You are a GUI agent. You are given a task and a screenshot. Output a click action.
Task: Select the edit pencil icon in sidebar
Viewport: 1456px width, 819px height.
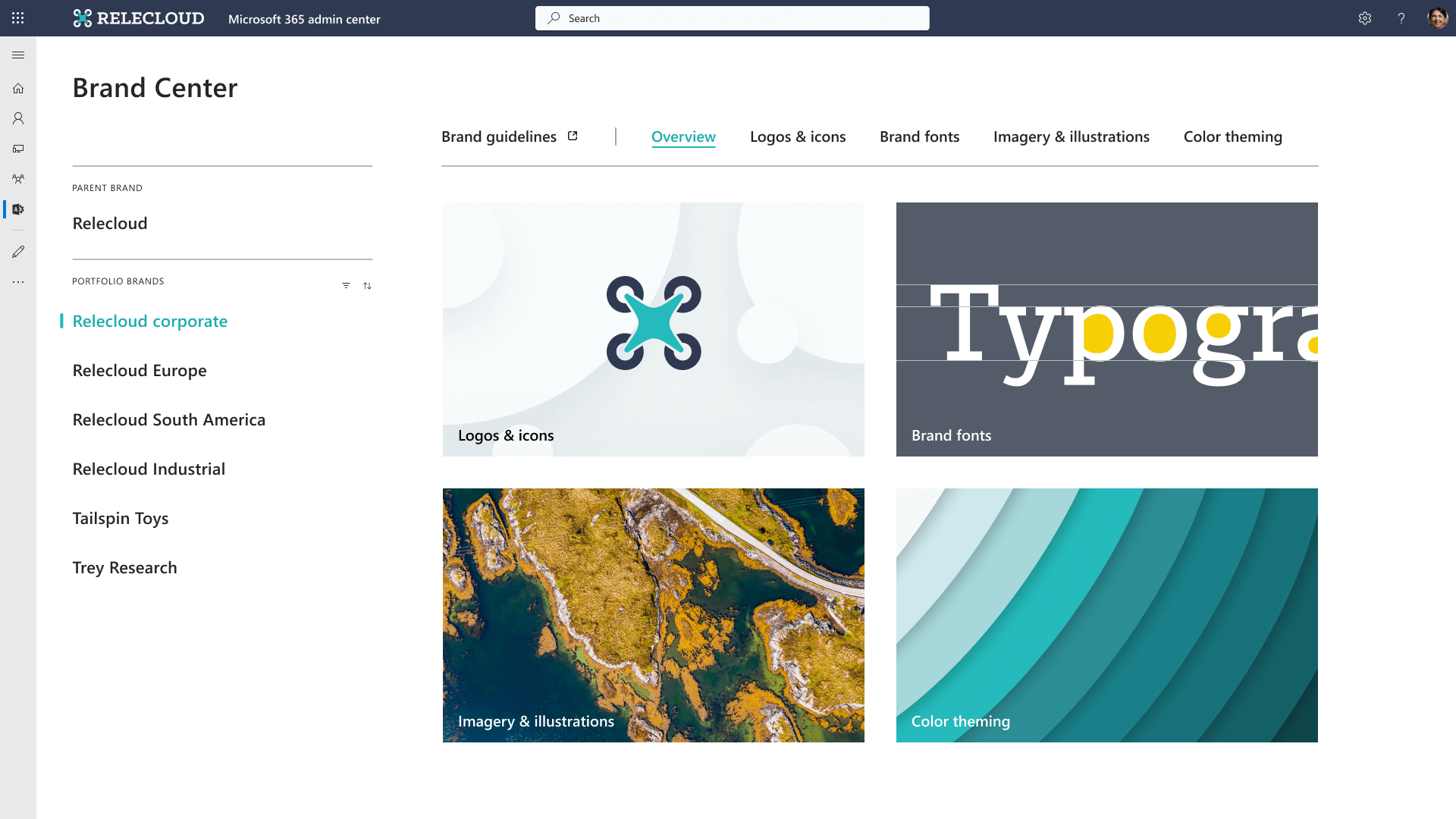(x=18, y=251)
